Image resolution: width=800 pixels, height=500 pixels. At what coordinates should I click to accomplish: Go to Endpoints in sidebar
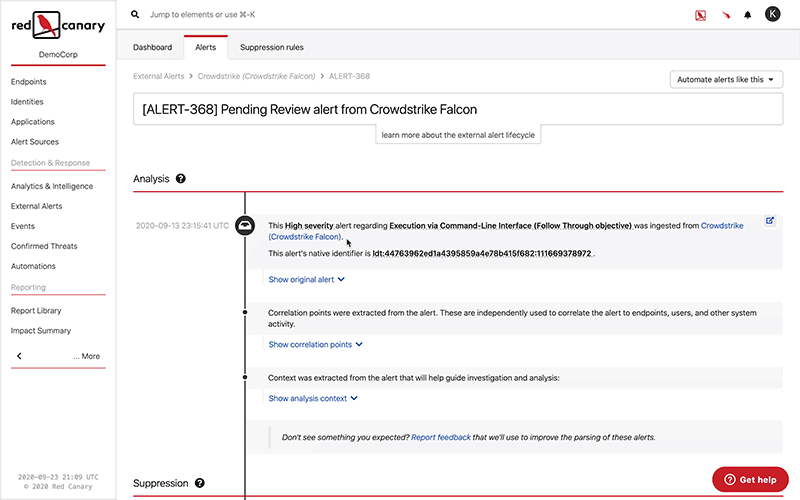tap(29, 82)
